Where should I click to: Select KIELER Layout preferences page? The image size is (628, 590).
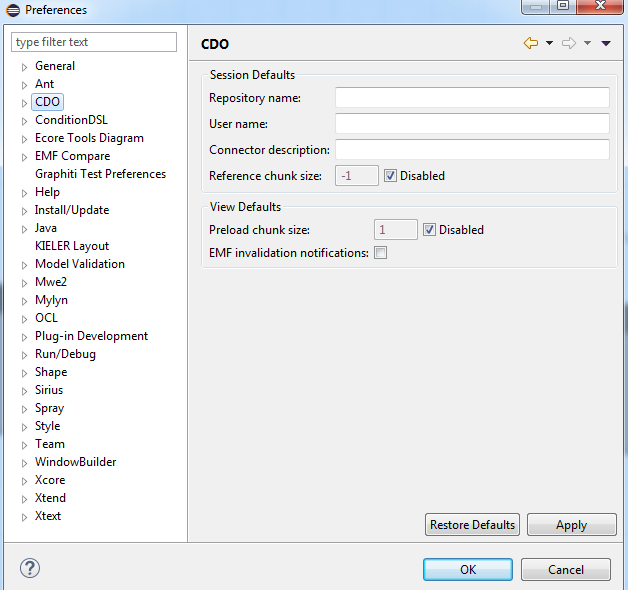72,246
